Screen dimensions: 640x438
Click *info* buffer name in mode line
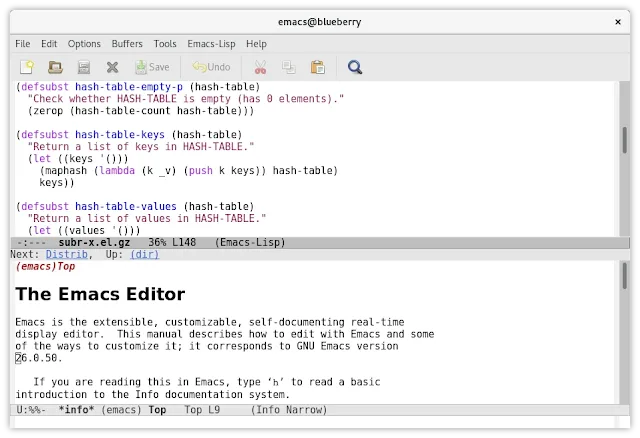(x=76, y=410)
